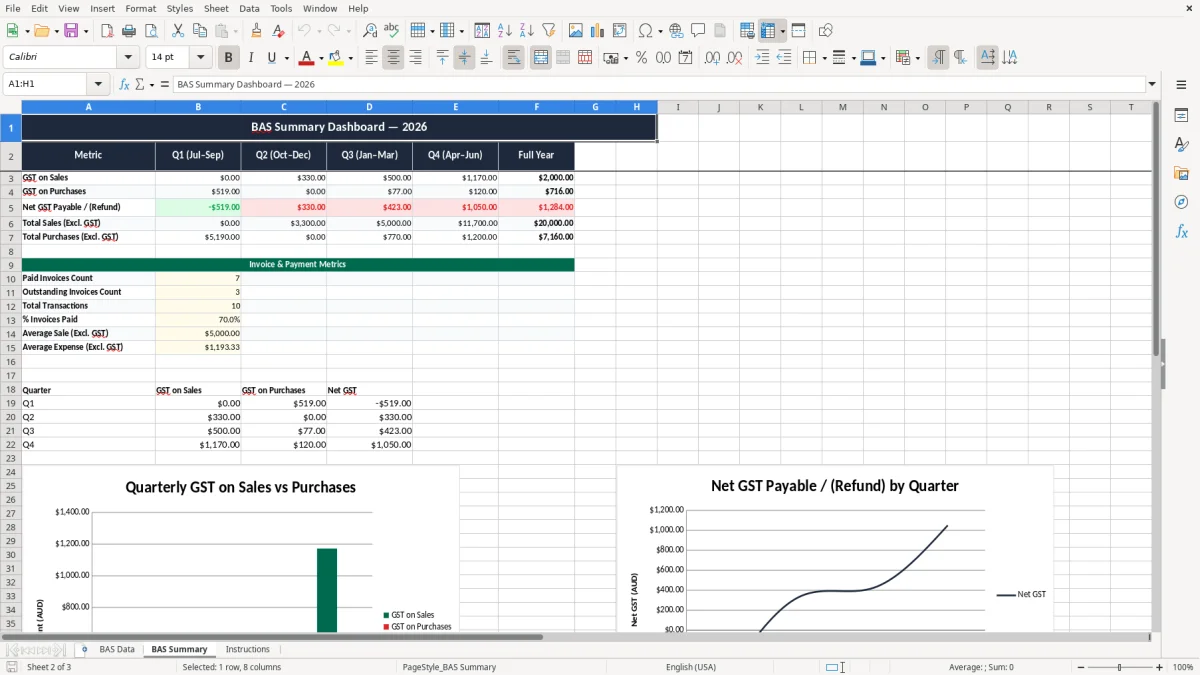Image resolution: width=1200 pixels, height=675 pixels.
Task: Open the Styles menu
Action: pyautogui.click(x=180, y=8)
